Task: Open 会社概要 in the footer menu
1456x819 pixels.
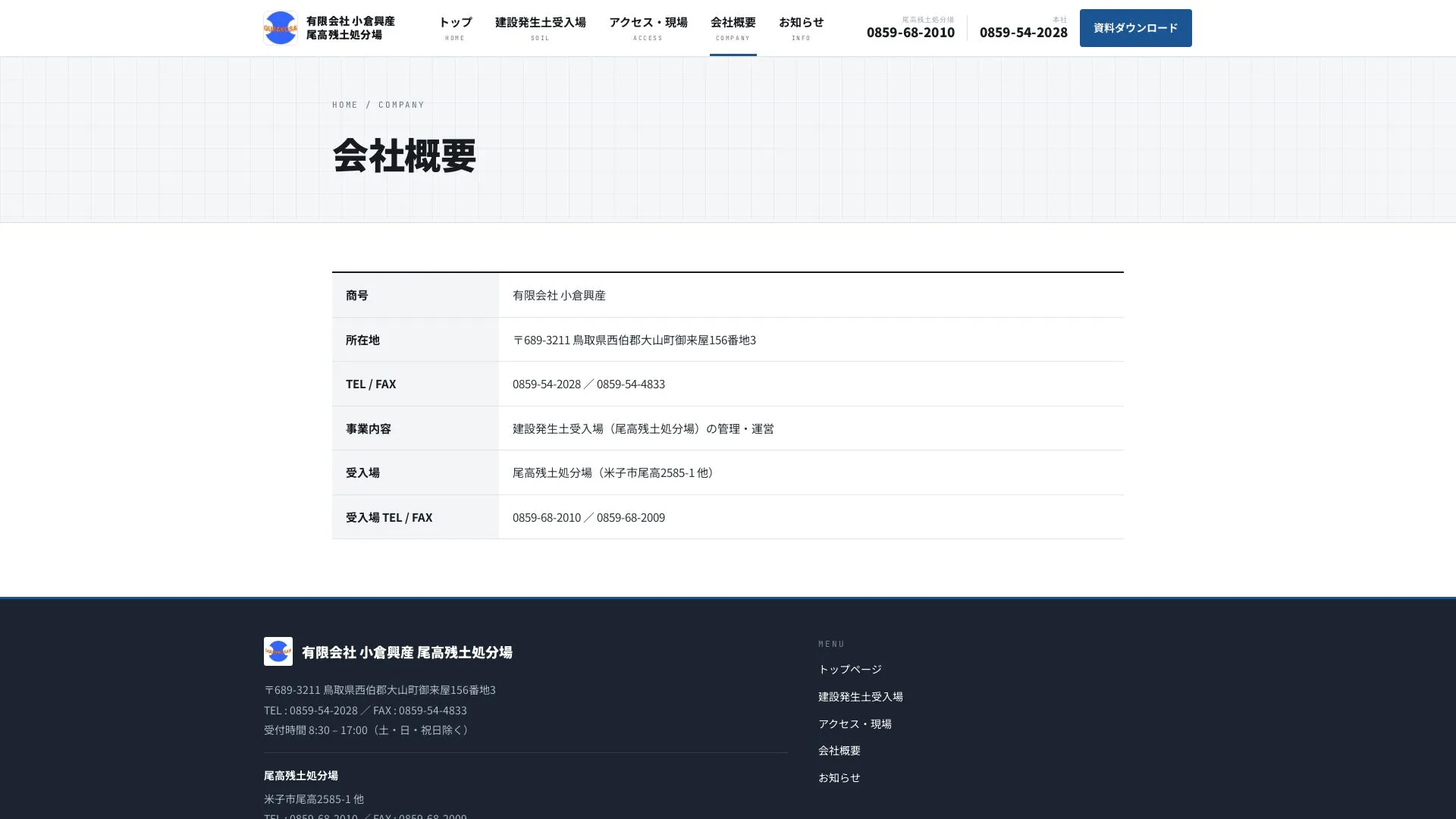Action: click(839, 750)
